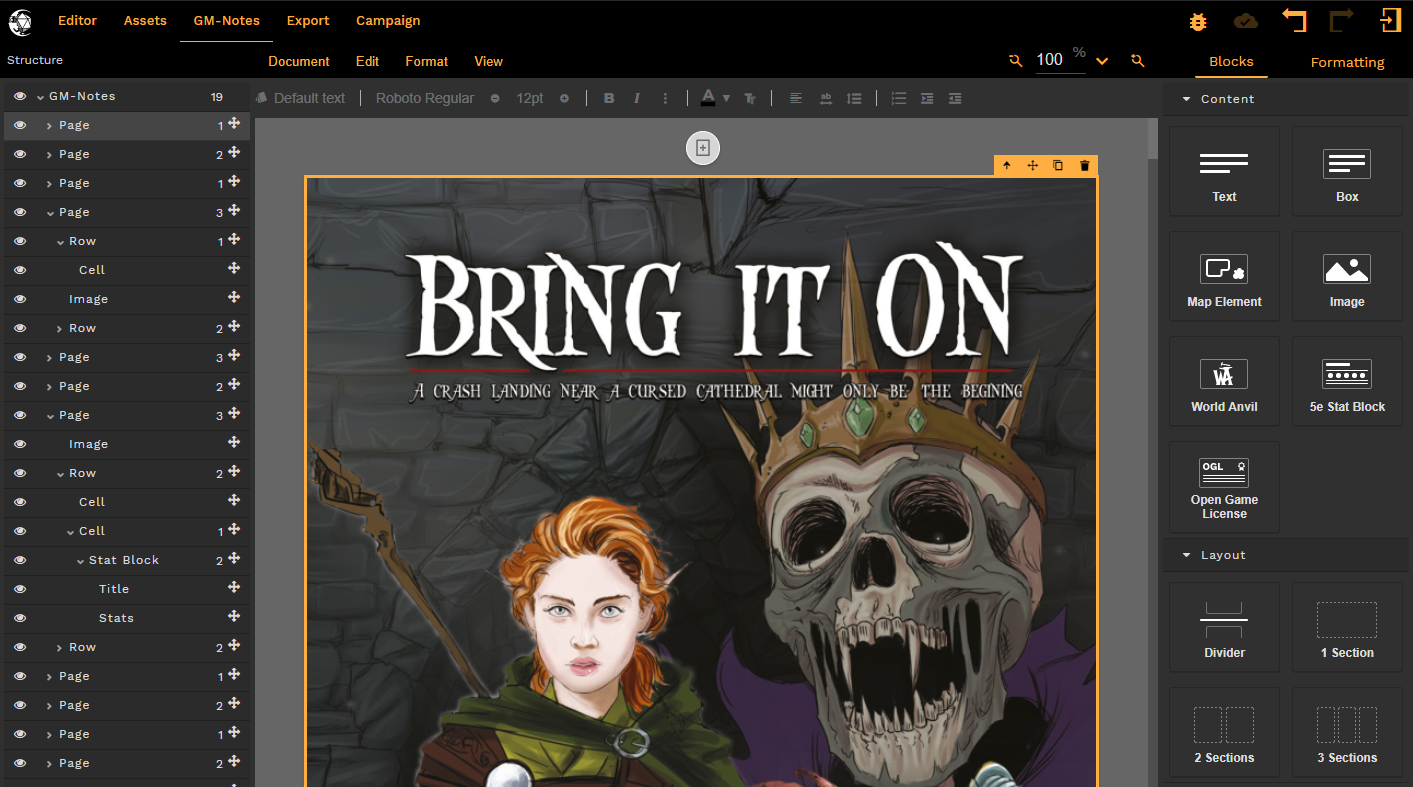Toggle visibility of the last Page row

20,763
